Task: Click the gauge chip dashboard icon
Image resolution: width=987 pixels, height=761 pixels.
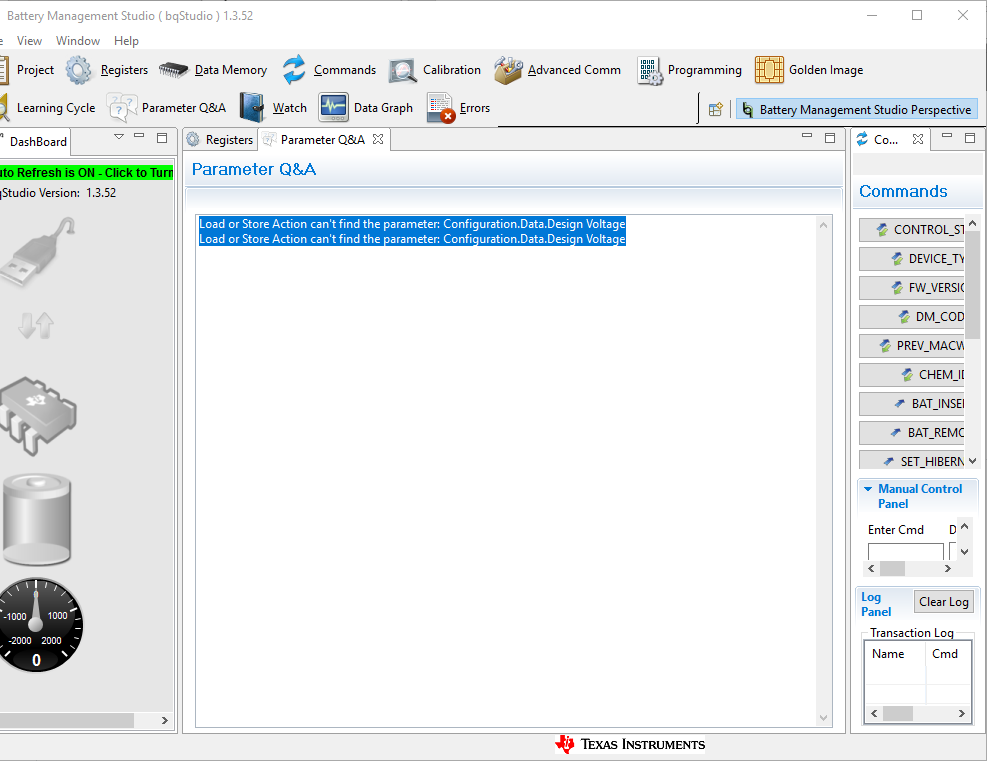Action: (38, 416)
